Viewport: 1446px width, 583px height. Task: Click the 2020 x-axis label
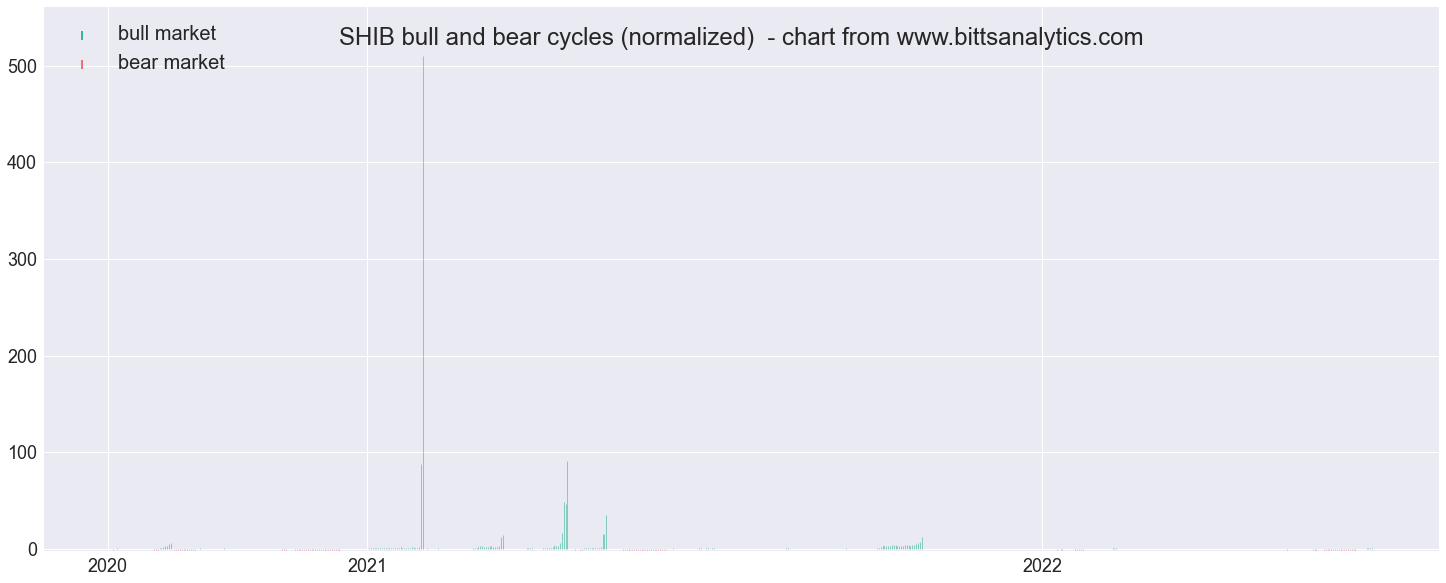point(107,566)
